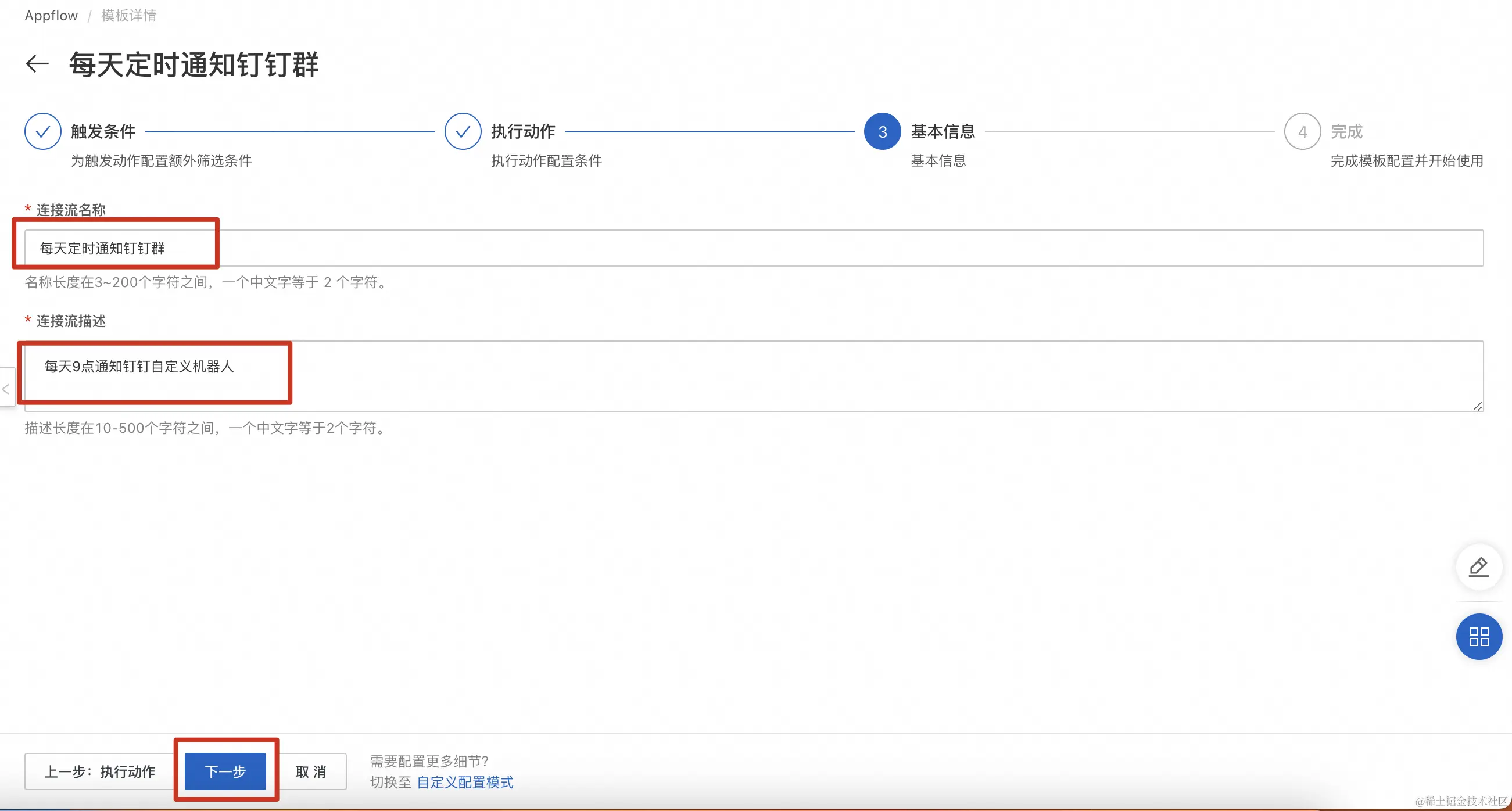This screenshot has height=811, width=1512.
Task: Click the 模板详情 breadcrumb item
Action: pyautogui.click(x=128, y=16)
